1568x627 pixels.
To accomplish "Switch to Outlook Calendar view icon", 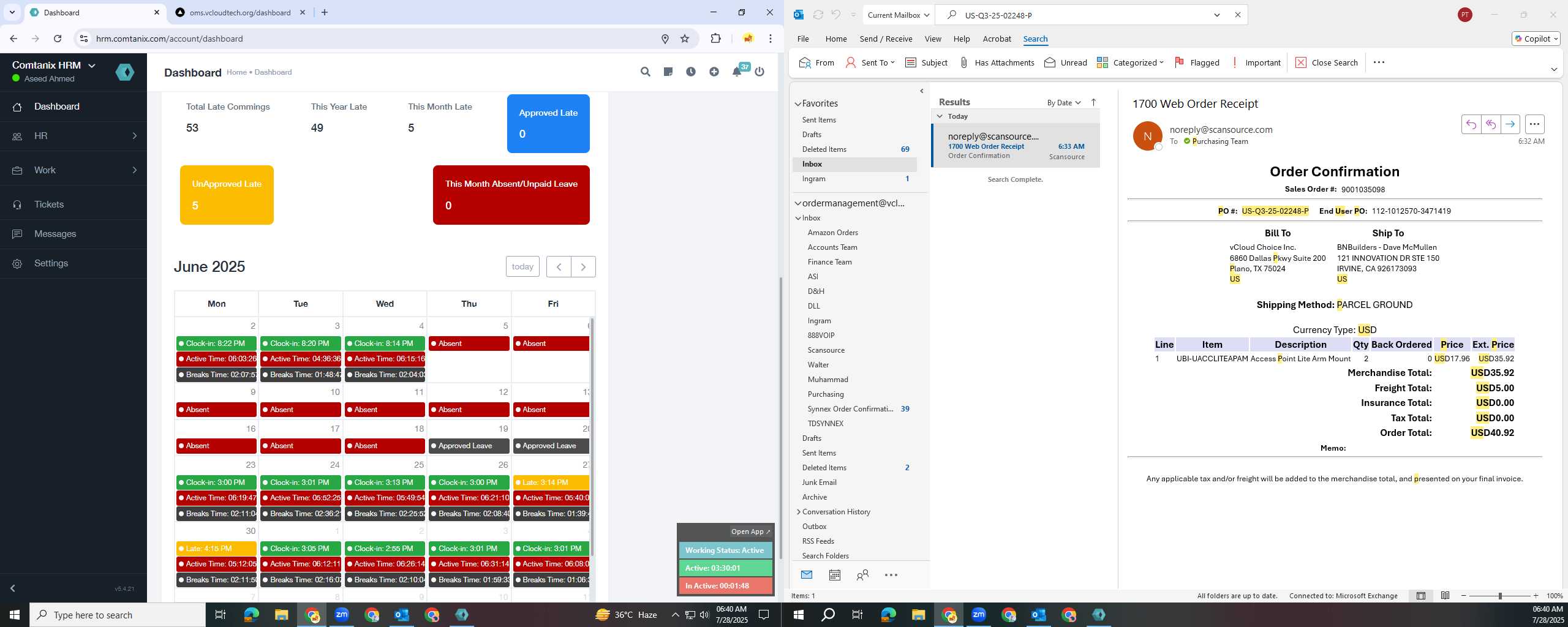I will (834, 575).
